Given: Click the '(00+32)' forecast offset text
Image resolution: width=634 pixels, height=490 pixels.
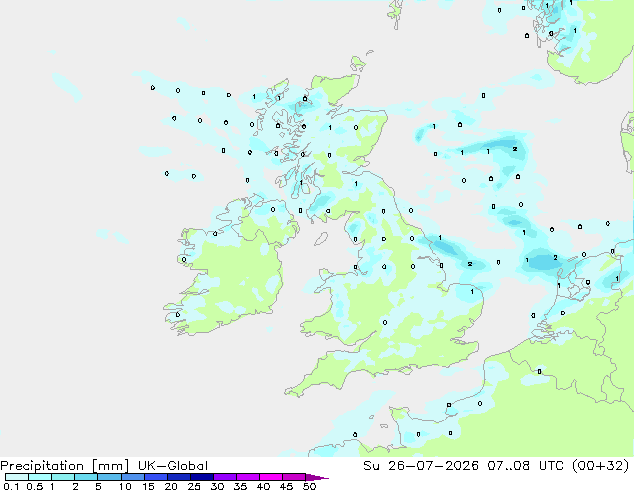Looking at the screenshot, I should 600,466.
